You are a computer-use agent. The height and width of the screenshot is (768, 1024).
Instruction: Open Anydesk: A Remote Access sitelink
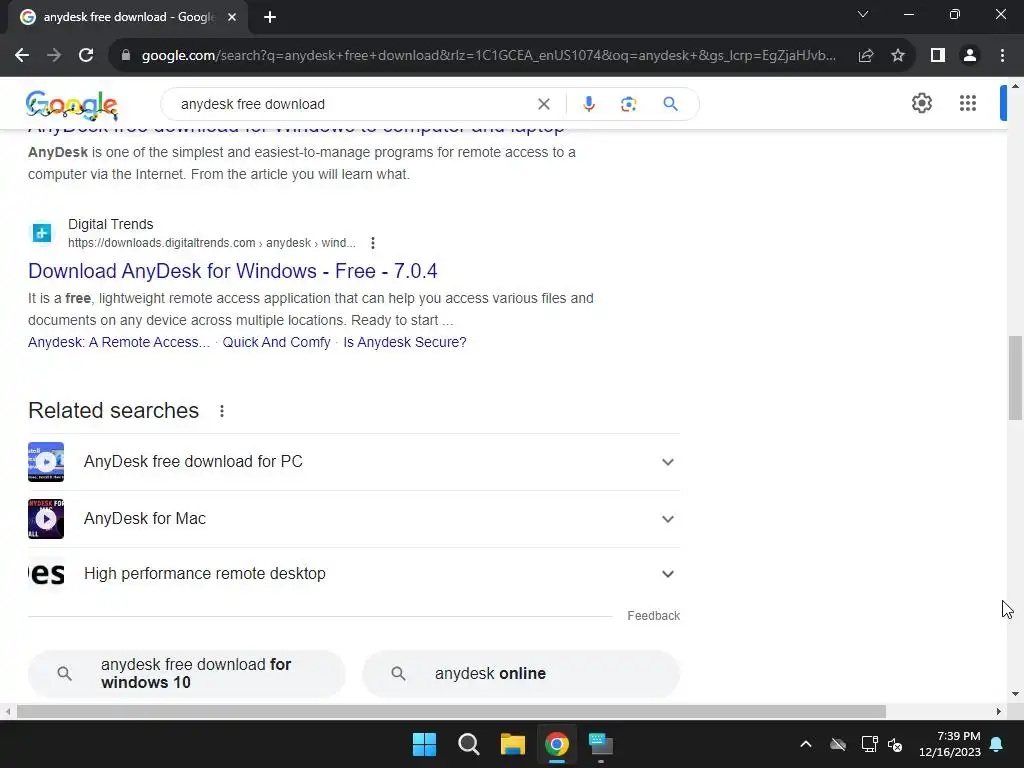pos(119,342)
